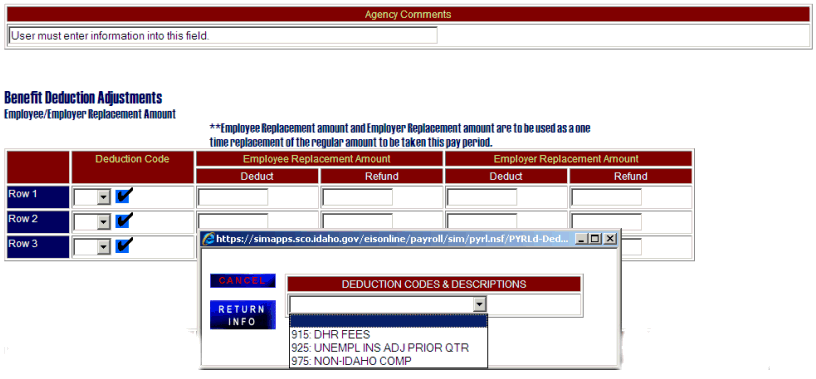Click Row 2 Employee Refund field

pyautogui.click(x=358, y=221)
